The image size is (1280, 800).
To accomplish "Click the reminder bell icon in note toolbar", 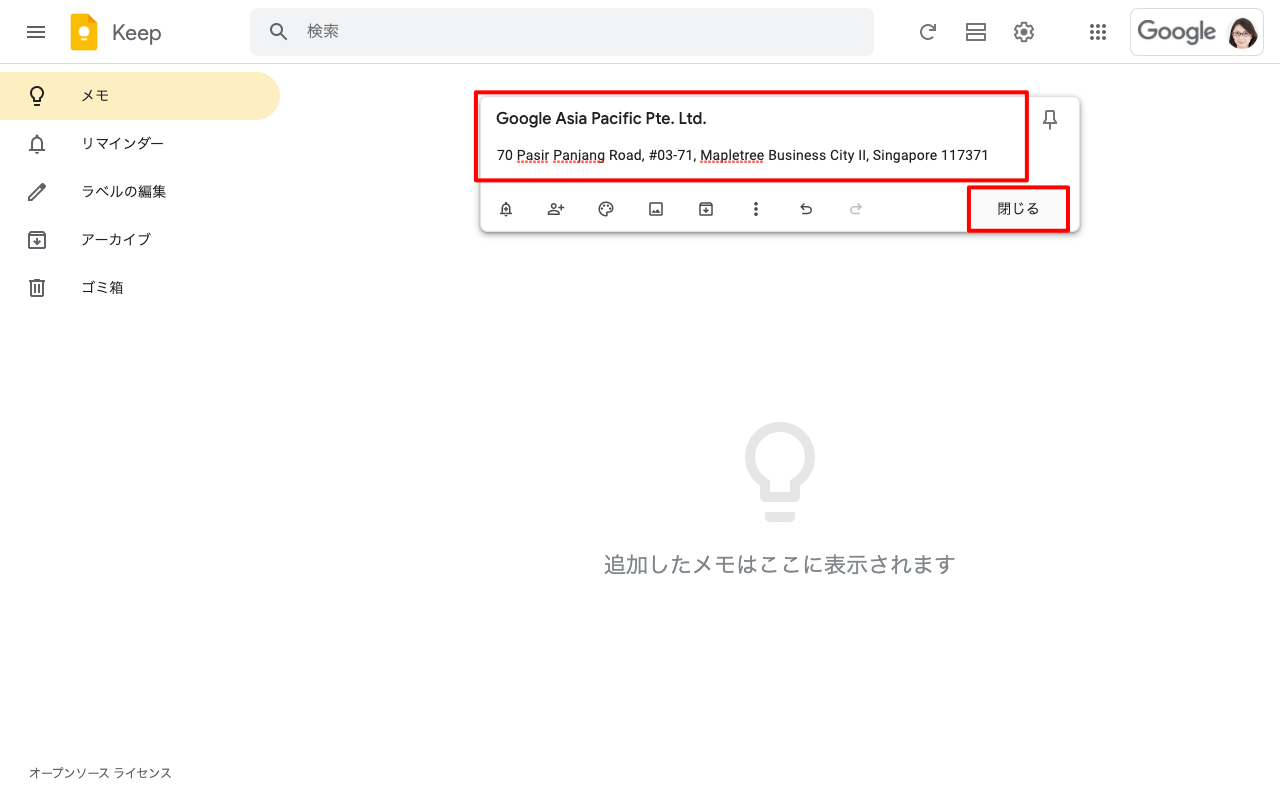I will click(x=506, y=209).
